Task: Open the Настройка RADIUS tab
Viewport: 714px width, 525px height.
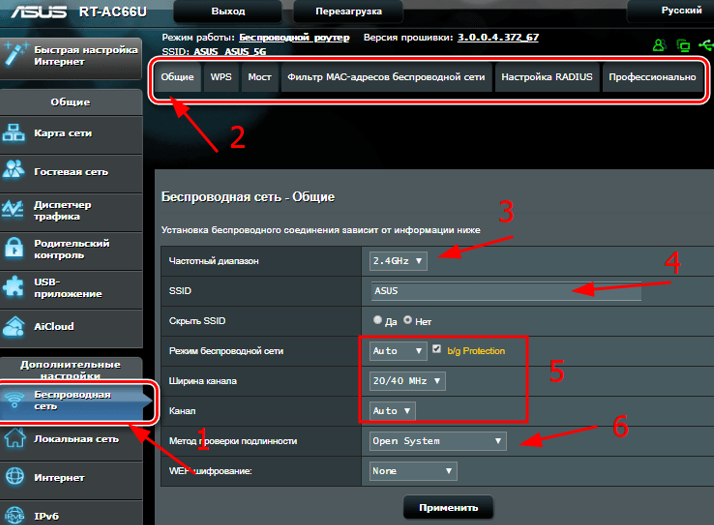Action: [547, 77]
